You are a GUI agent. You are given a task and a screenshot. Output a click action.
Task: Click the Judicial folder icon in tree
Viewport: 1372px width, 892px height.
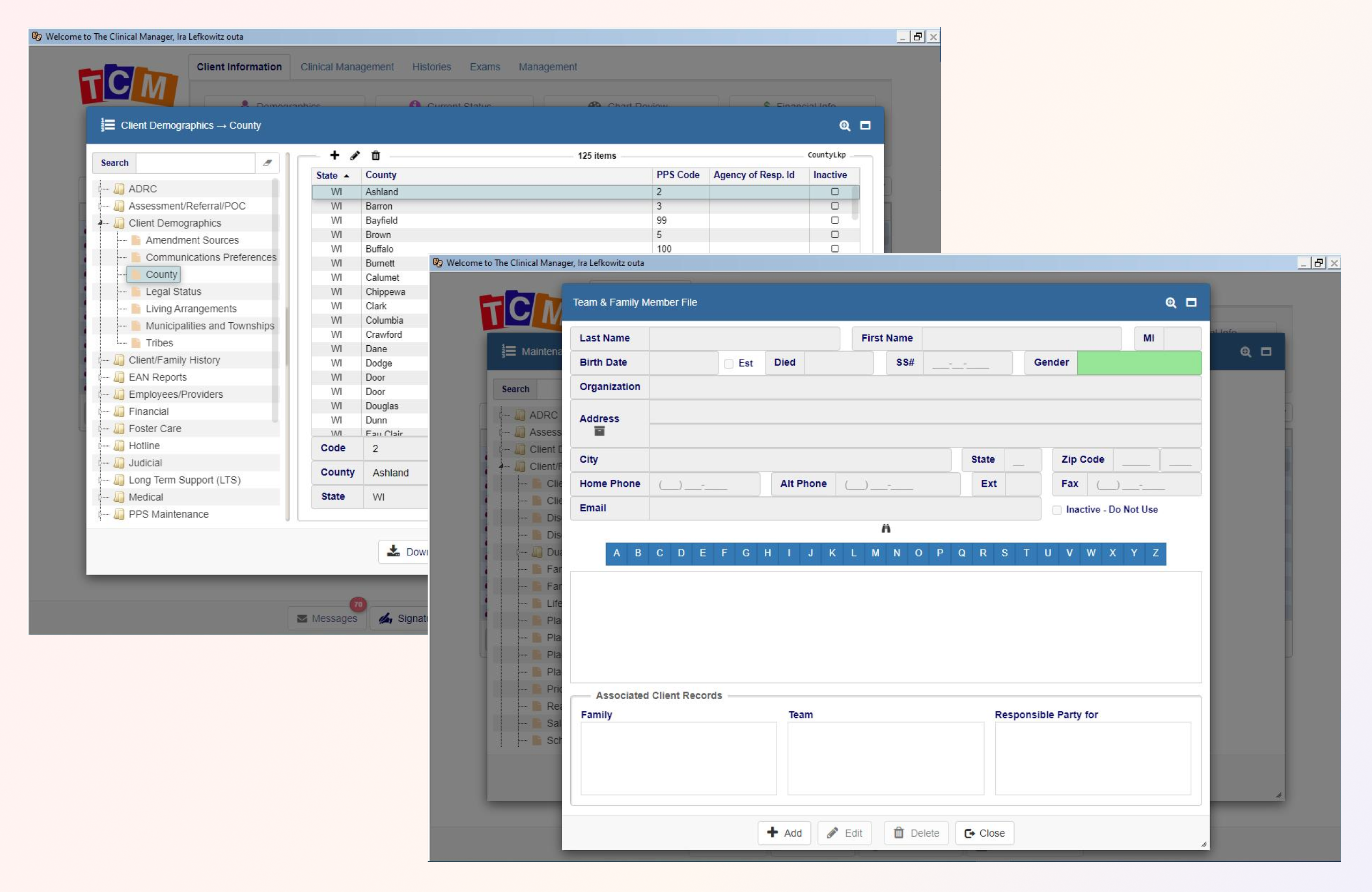120,463
